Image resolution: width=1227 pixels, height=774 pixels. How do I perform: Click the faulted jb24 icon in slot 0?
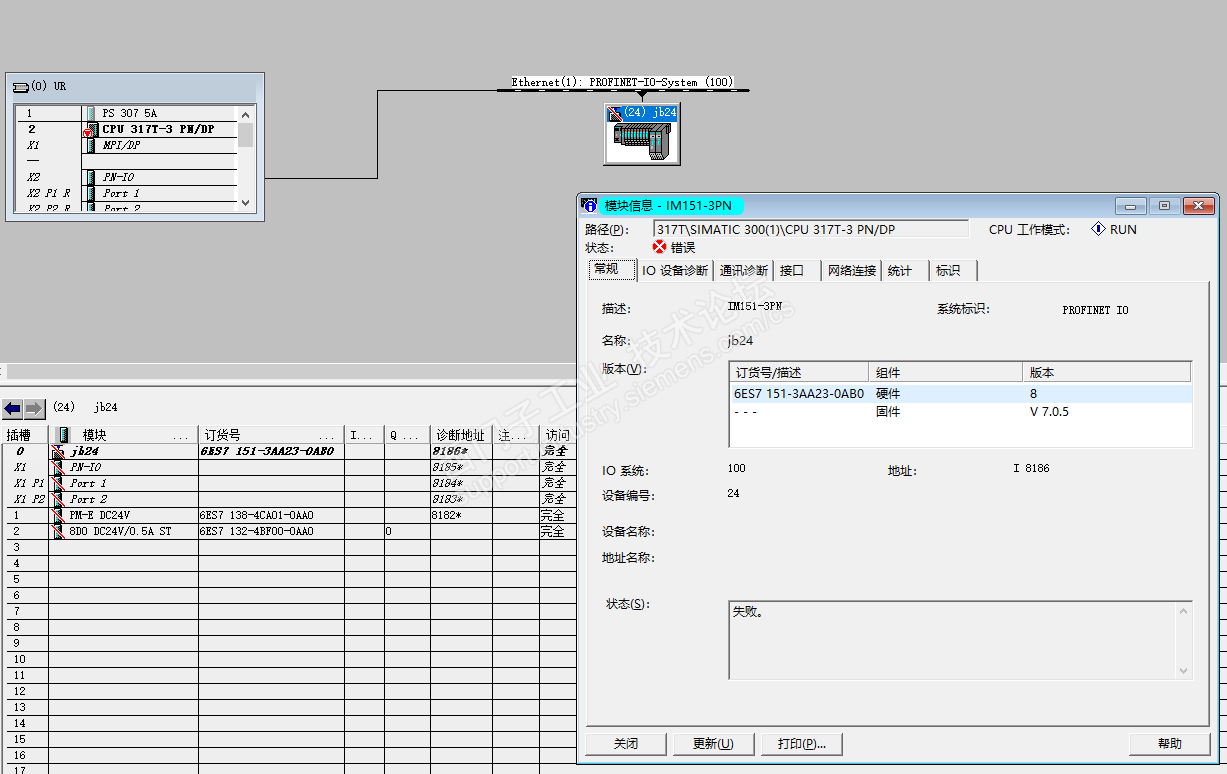pyautogui.click(x=58, y=451)
